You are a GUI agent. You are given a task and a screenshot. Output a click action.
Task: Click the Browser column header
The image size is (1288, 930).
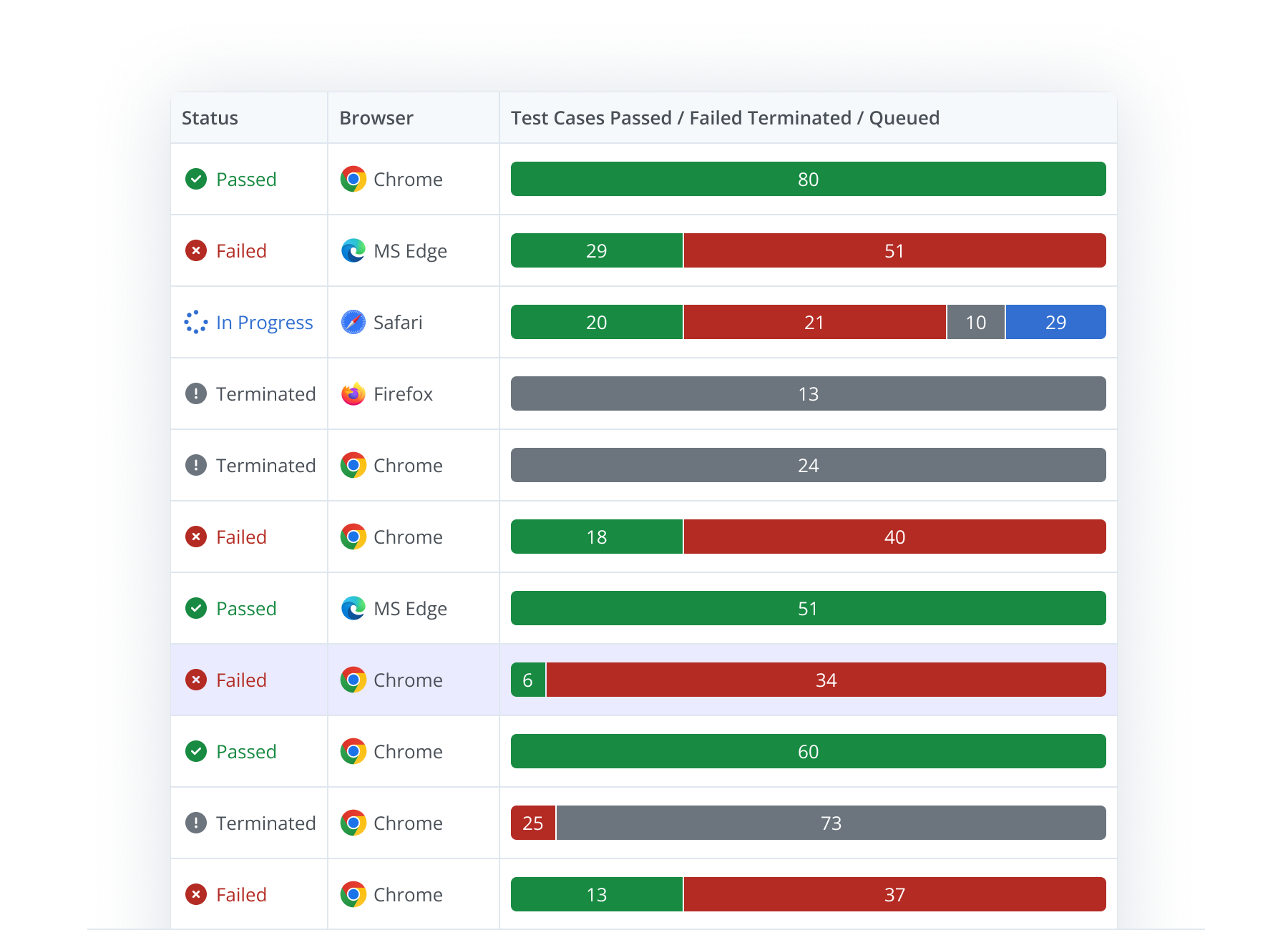[x=376, y=118]
